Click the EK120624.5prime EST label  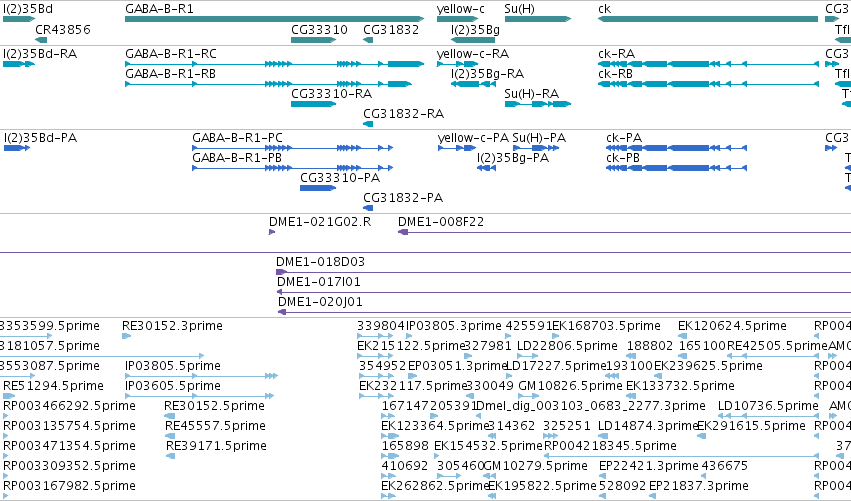[x=732, y=326]
